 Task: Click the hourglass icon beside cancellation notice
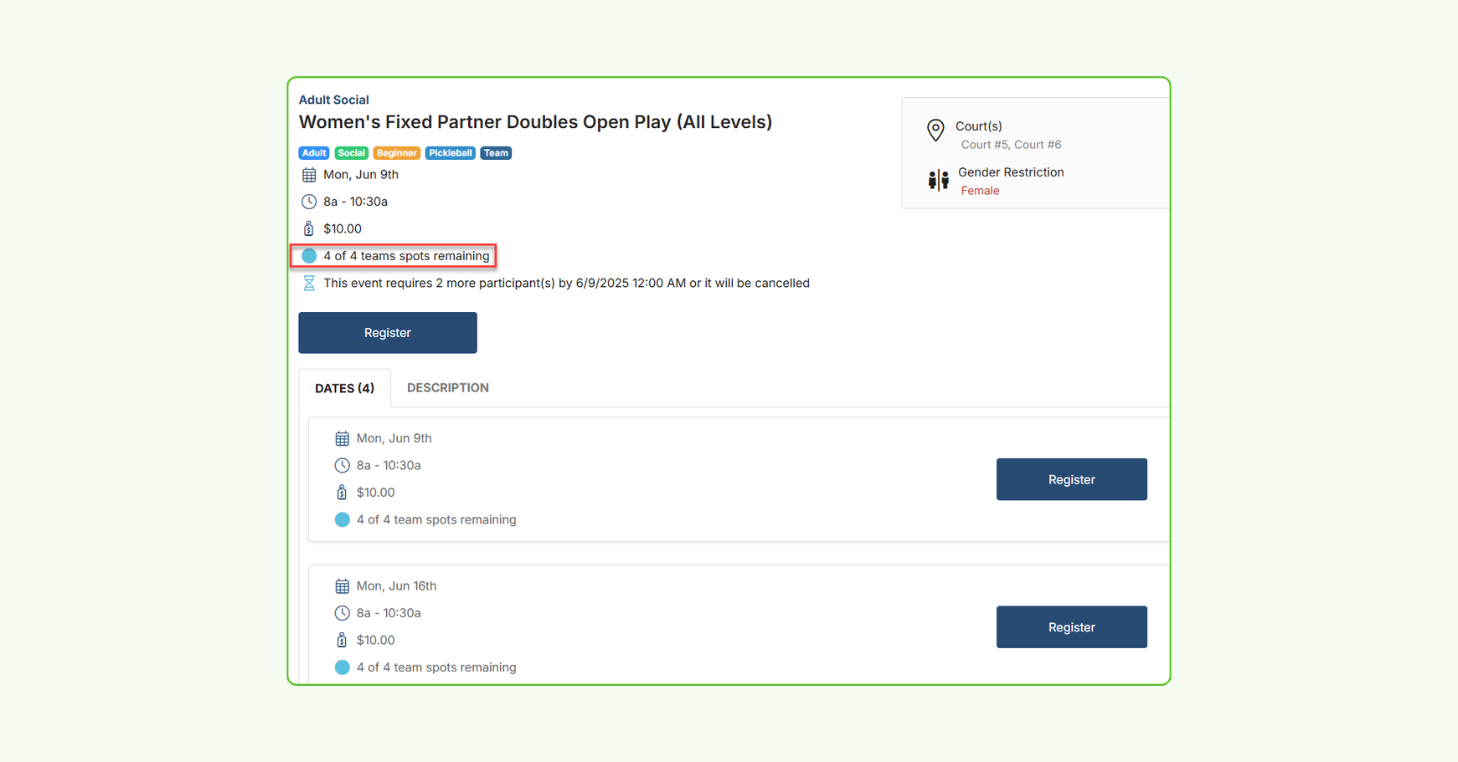tap(309, 283)
